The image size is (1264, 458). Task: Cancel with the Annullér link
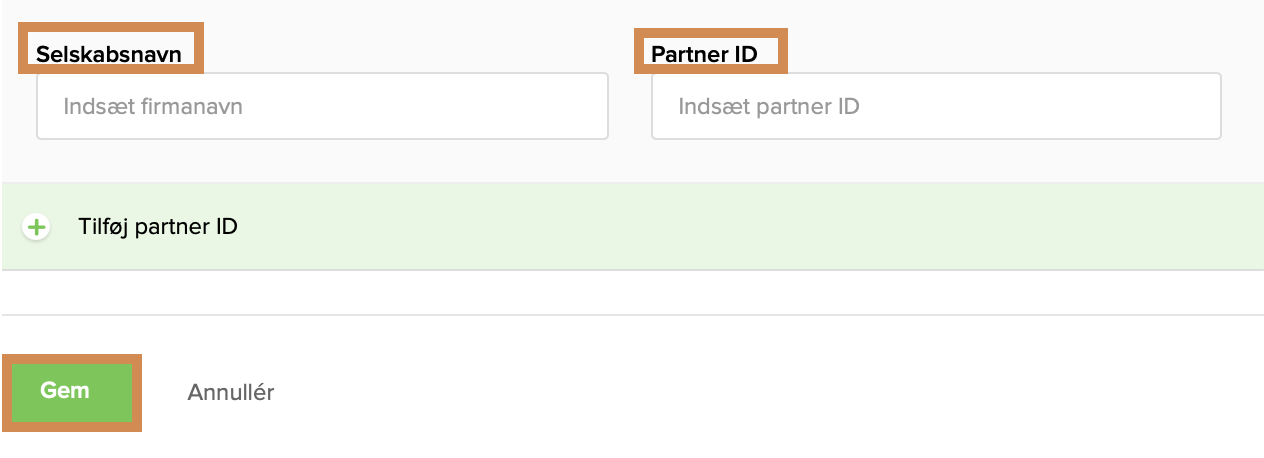tap(230, 392)
